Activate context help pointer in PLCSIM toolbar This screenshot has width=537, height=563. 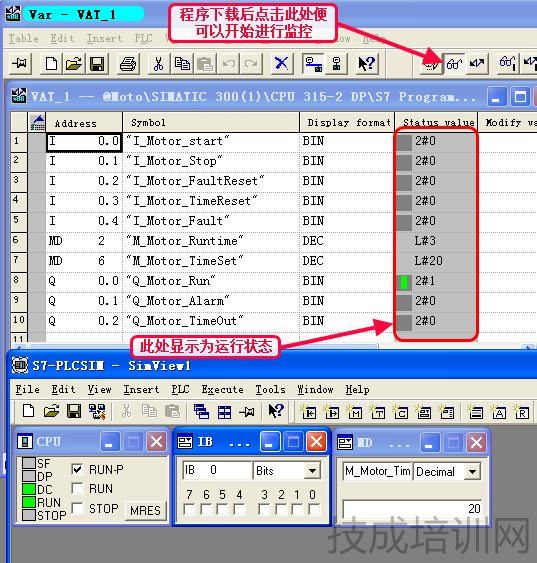coord(276,412)
